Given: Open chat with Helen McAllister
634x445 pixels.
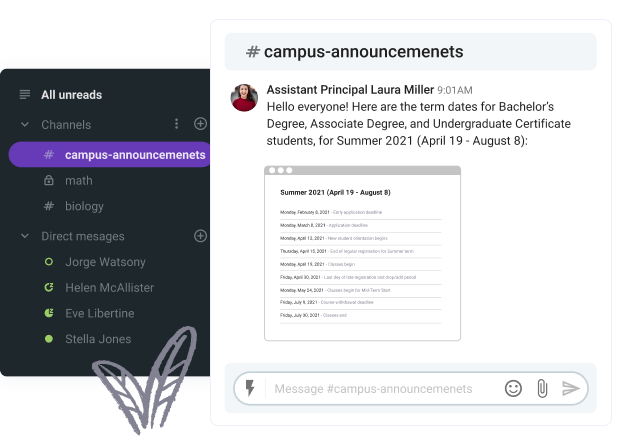Looking at the screenshot, I should (x=109, y=287).
